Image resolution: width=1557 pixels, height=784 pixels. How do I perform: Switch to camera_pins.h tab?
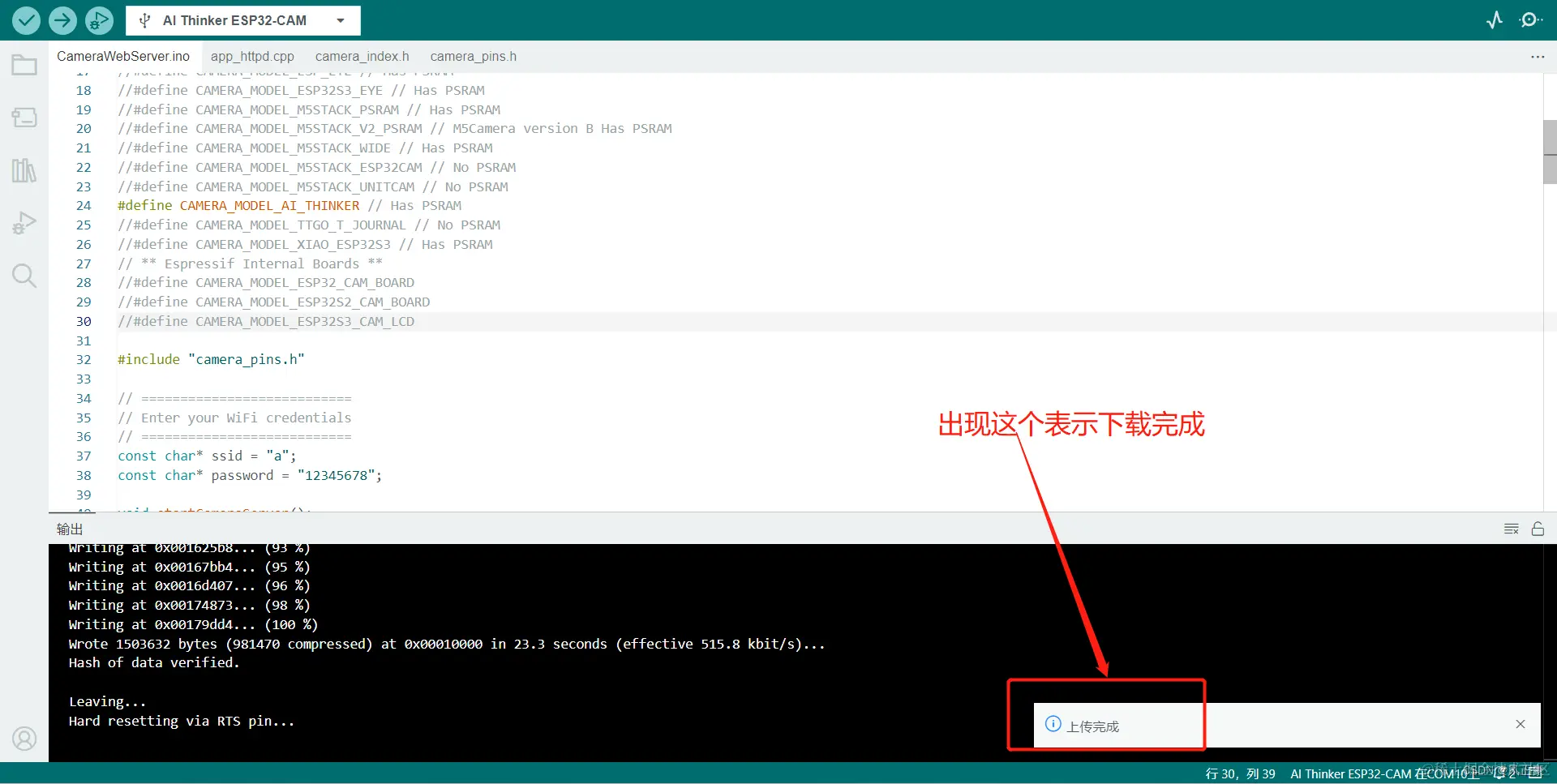(473, 56)
